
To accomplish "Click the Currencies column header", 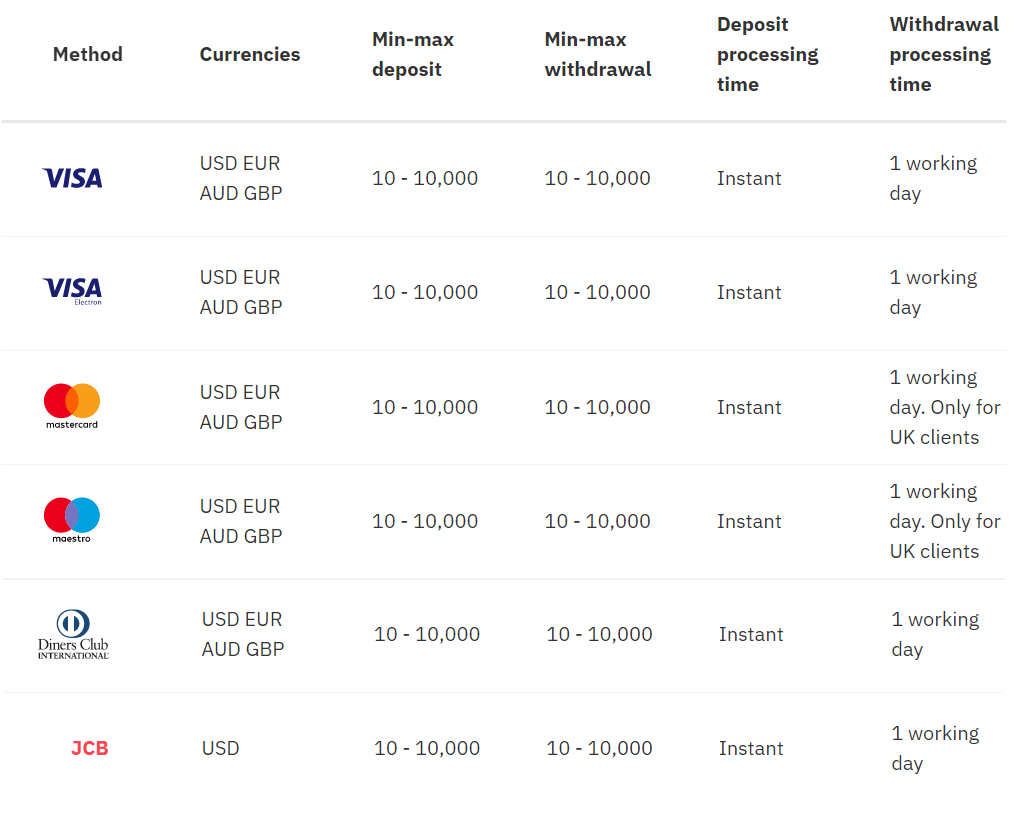I will [250, 54].
